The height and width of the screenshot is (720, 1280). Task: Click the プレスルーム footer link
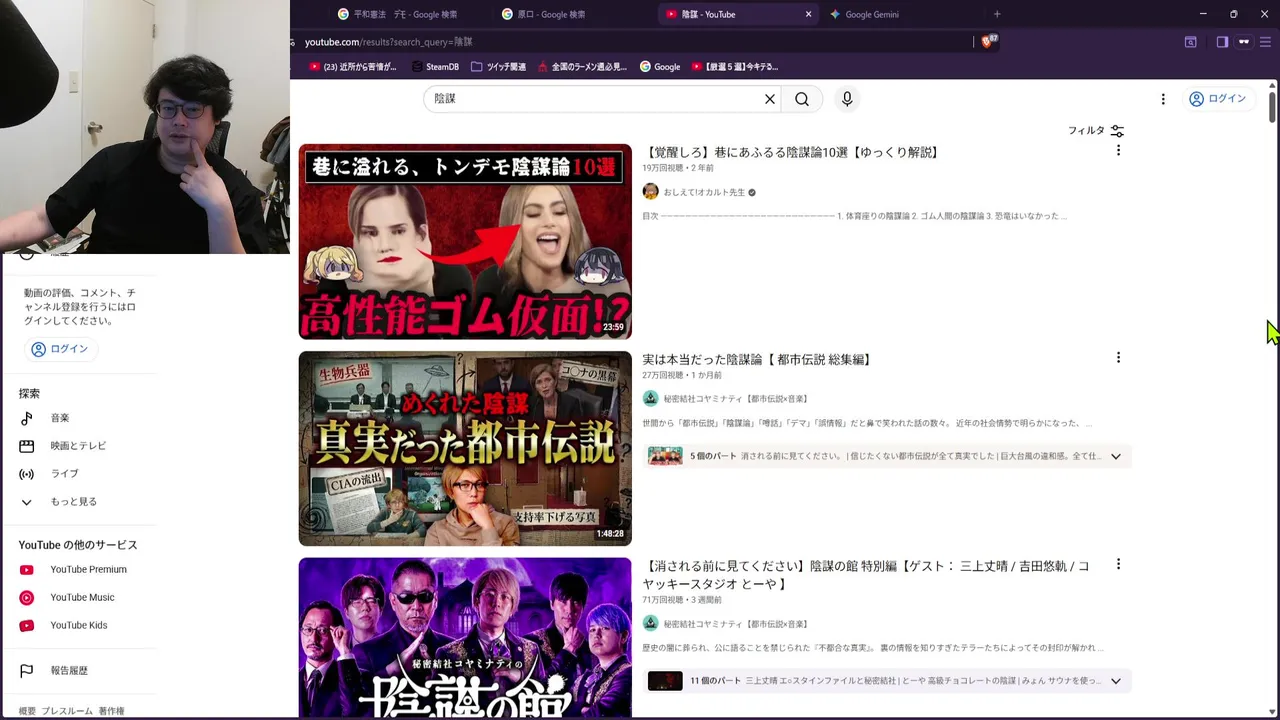click(x=67, y=711)
